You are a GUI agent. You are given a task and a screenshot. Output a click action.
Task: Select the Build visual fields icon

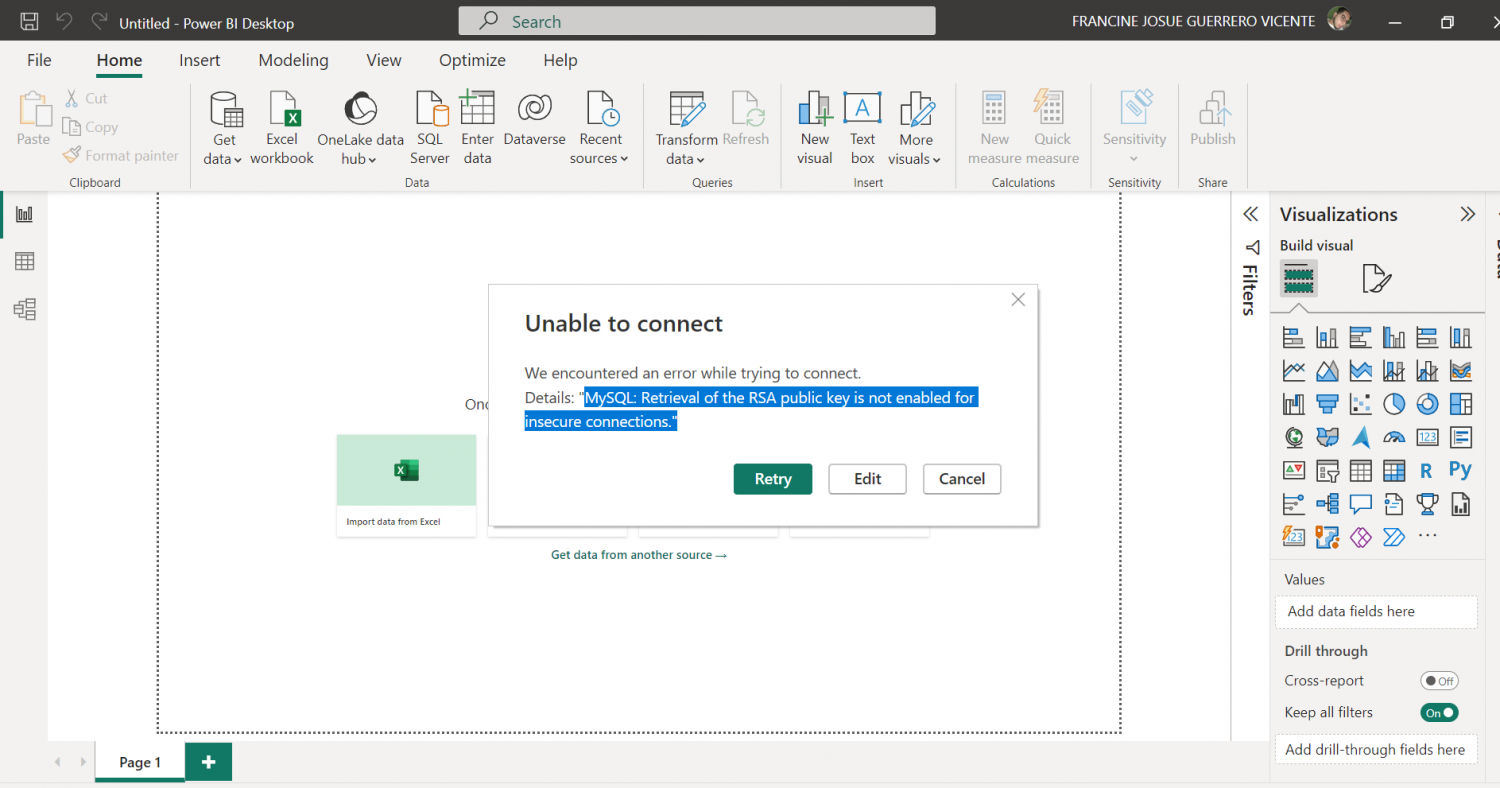tap(1298, 278)
